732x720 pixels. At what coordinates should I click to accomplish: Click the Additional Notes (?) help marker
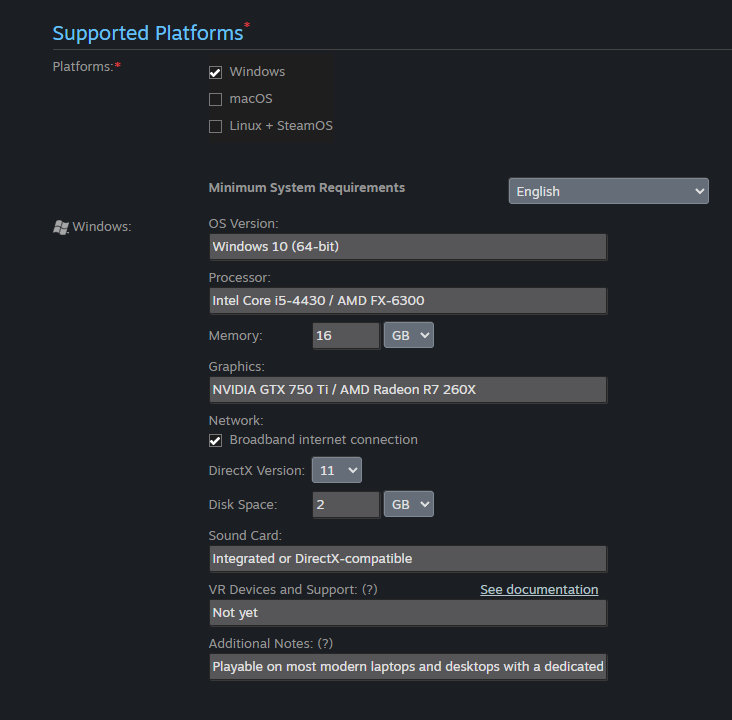click(x=325, y=644)
